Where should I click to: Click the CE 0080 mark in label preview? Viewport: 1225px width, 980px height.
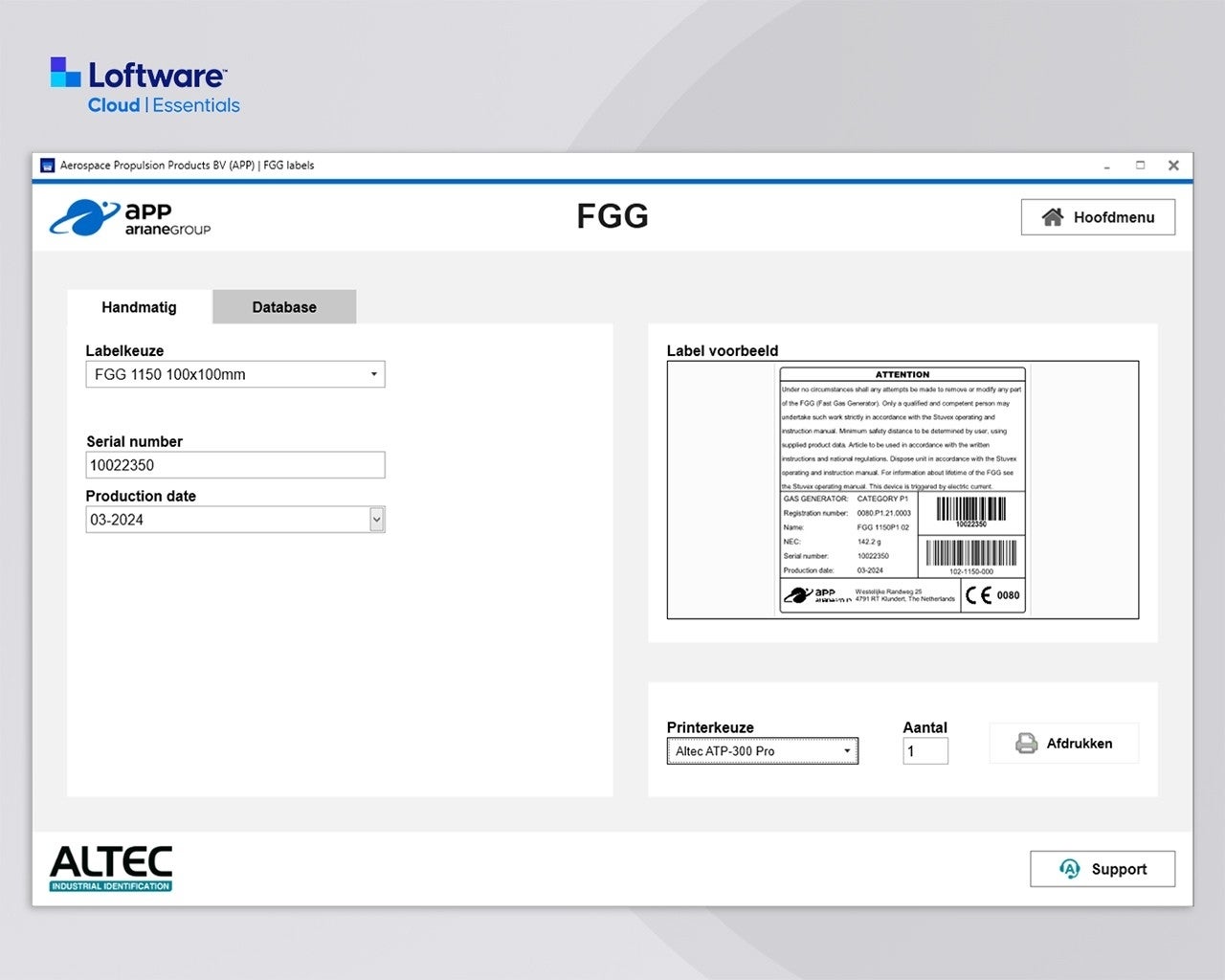(992, 595)
